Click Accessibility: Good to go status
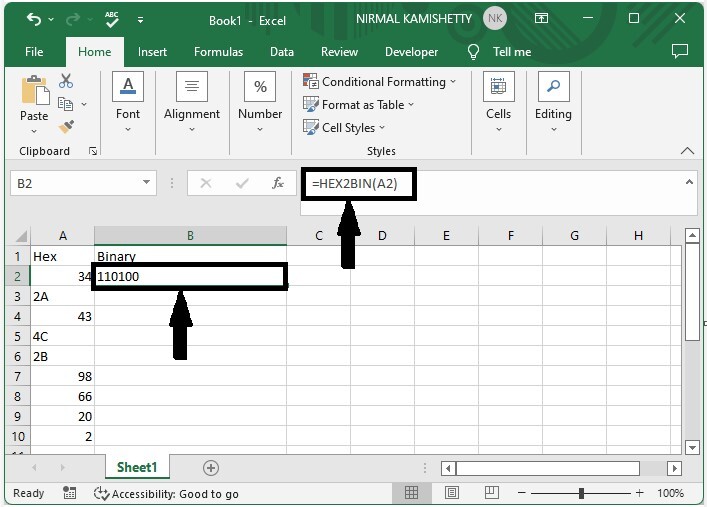 point(166,494)
